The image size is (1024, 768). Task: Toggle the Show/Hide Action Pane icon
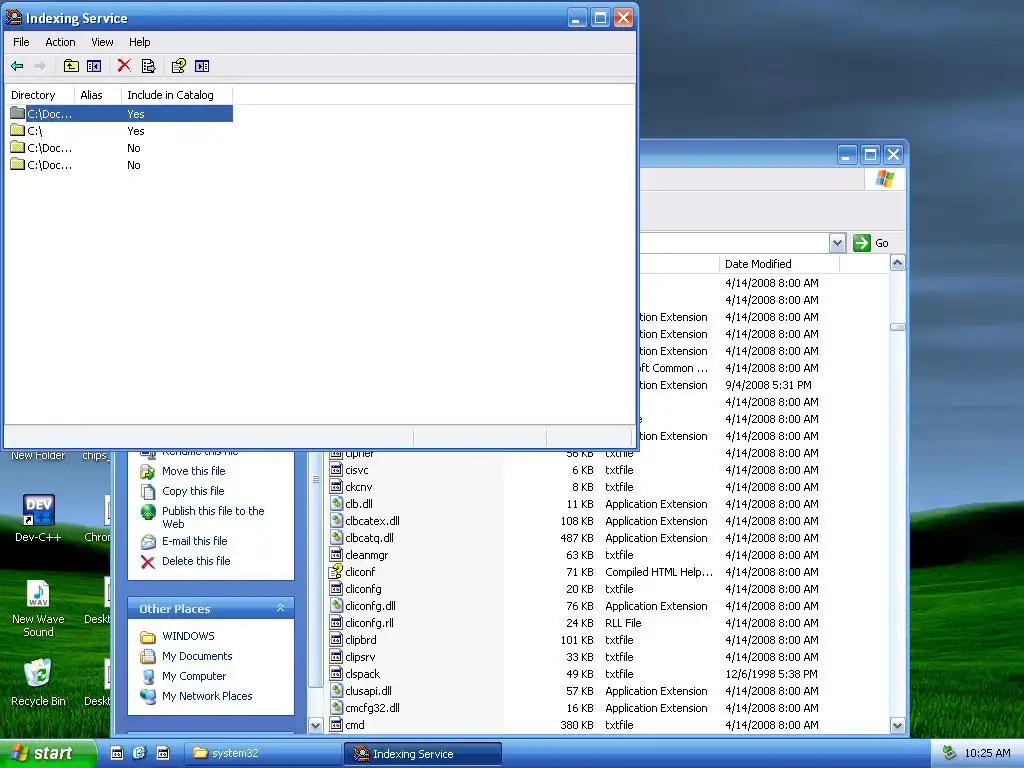(202, 66)
